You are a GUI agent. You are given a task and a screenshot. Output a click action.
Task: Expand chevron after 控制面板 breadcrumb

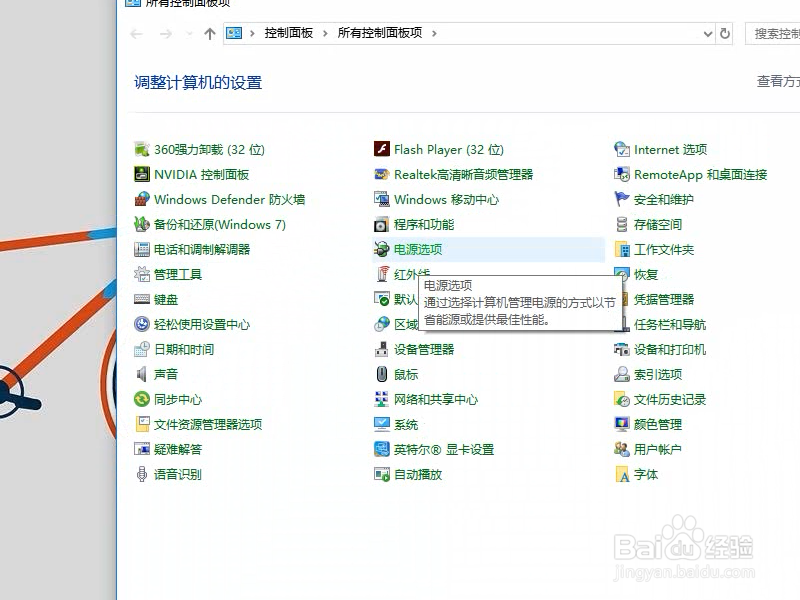325,34
